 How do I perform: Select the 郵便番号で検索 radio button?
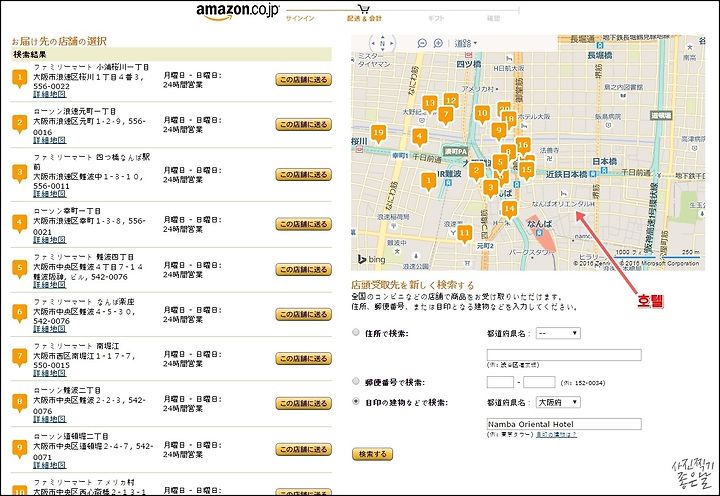click(x=355, y=381)
